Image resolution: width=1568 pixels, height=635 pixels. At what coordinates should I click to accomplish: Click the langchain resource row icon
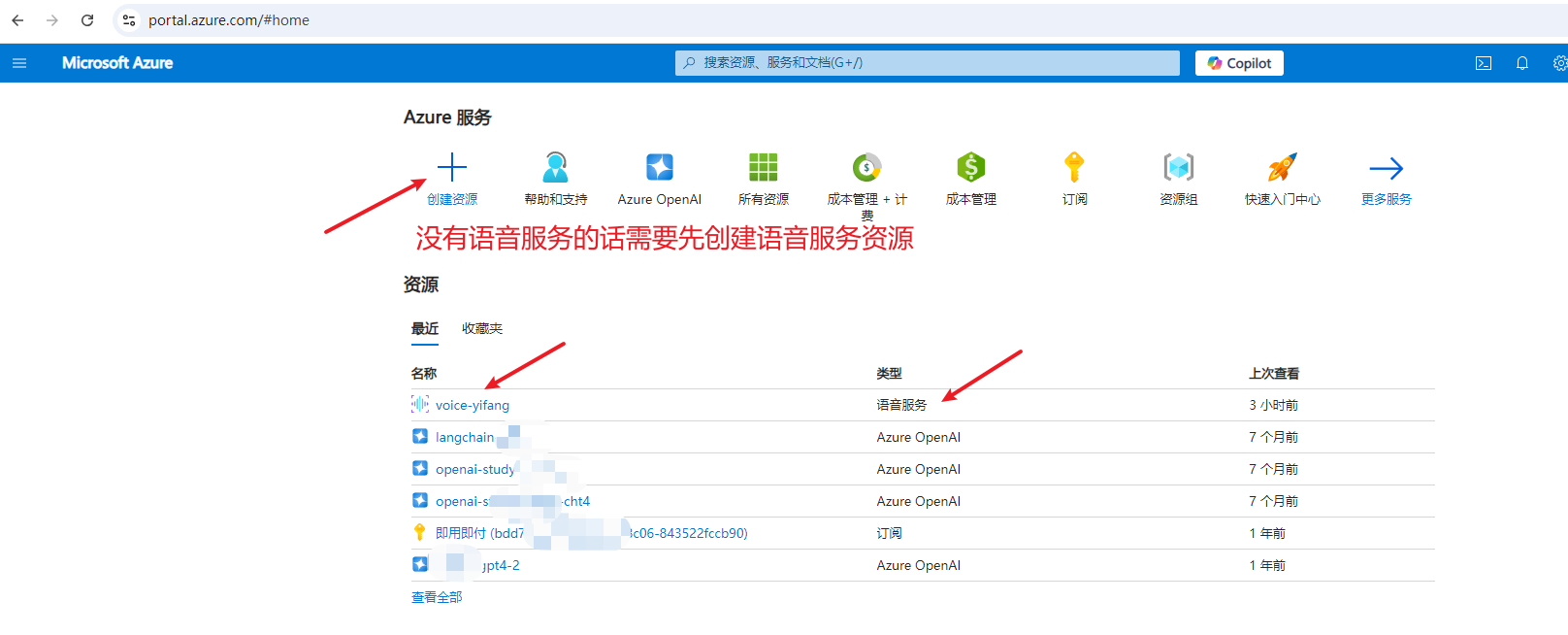[420, 437]
